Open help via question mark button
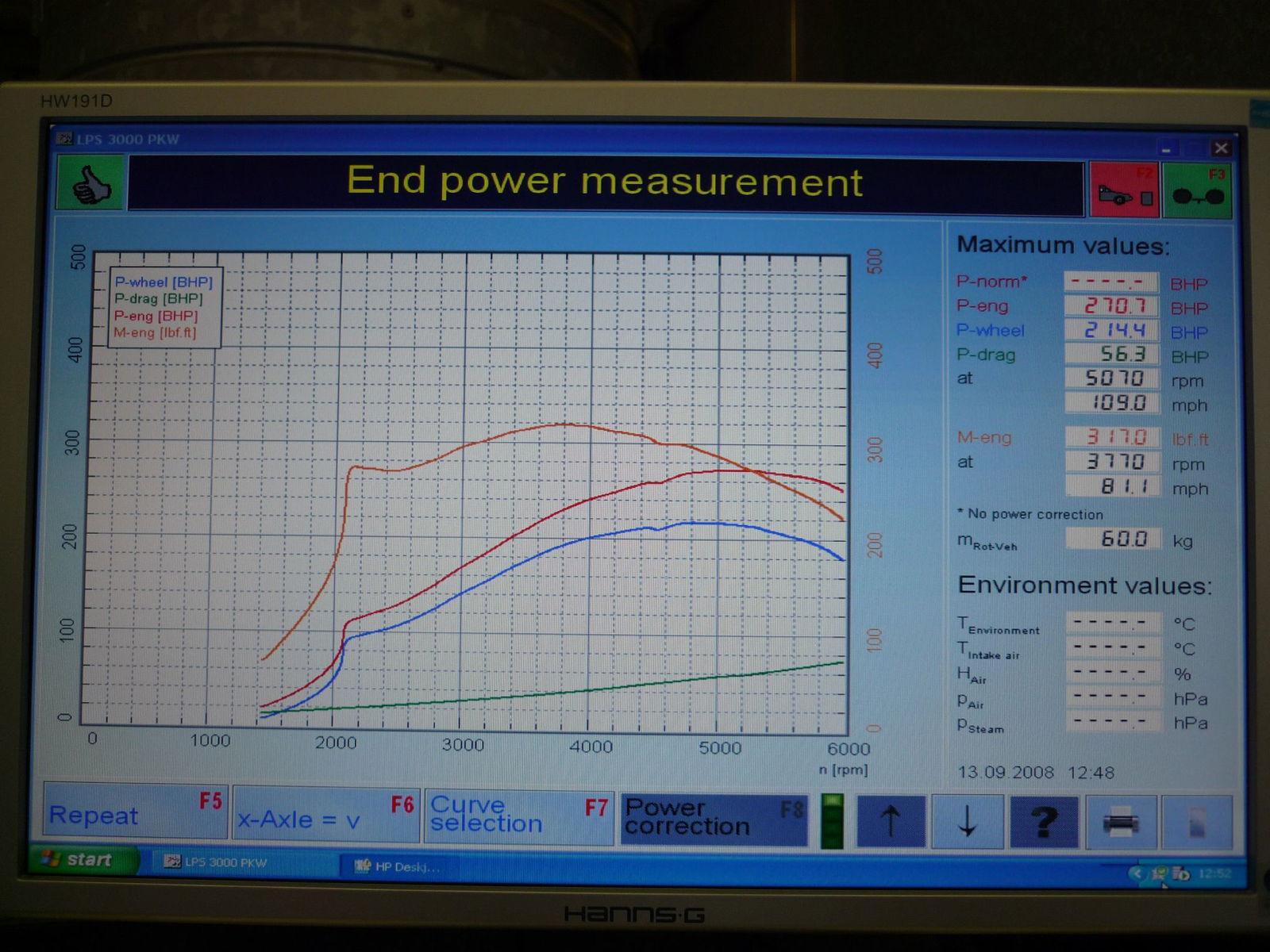 pos(1043,822)
